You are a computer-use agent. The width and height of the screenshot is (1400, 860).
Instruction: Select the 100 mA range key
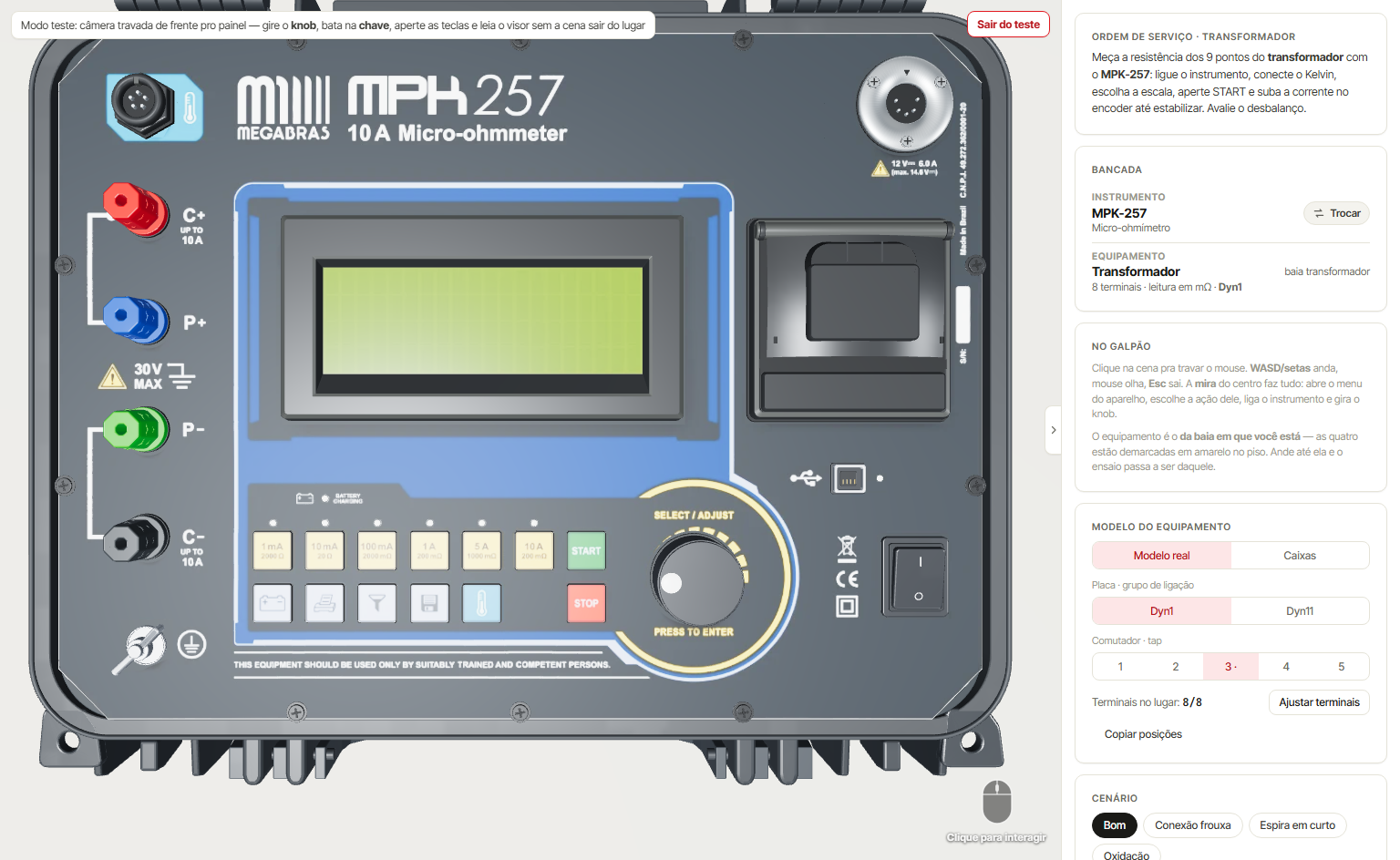click(376, 550)
